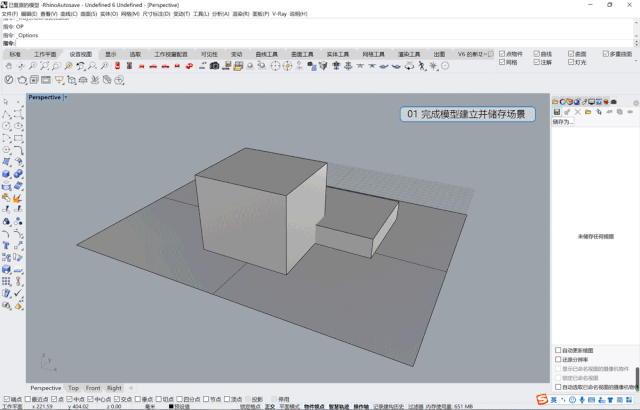This screenshot has height=410, width=640.
Task: Switch to the Front viewport tab
Action: pyautogui.click(x=93, y=388)
